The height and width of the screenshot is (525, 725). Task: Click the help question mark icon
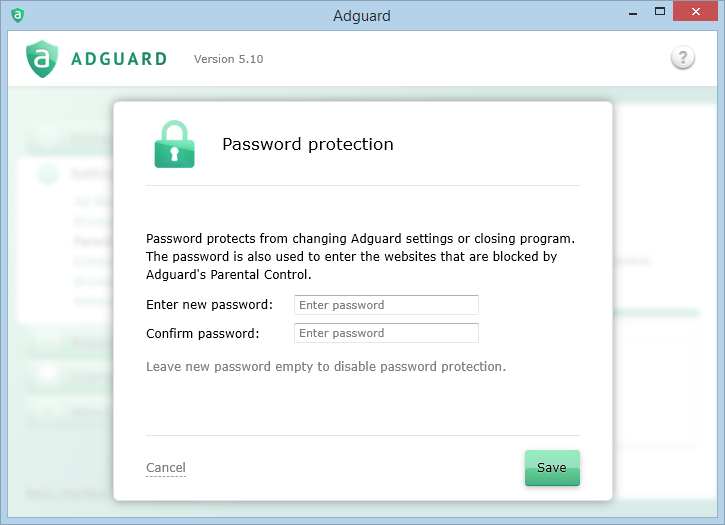pos(682,58)
